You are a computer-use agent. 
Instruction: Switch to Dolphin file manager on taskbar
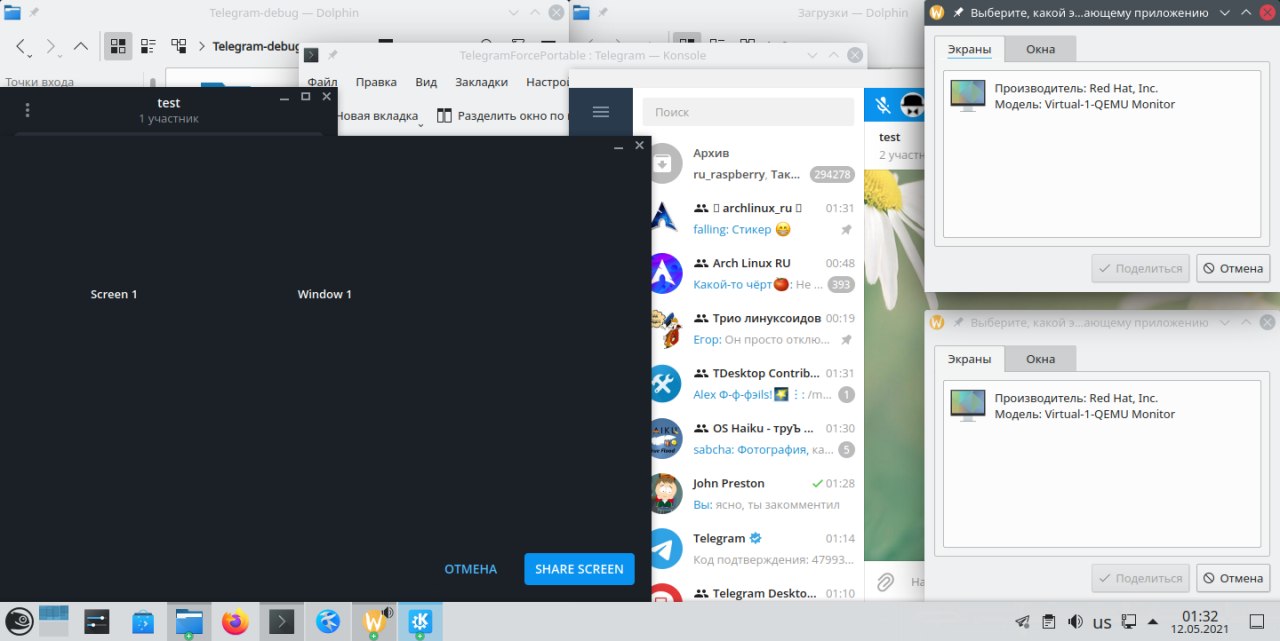point(189,622)
